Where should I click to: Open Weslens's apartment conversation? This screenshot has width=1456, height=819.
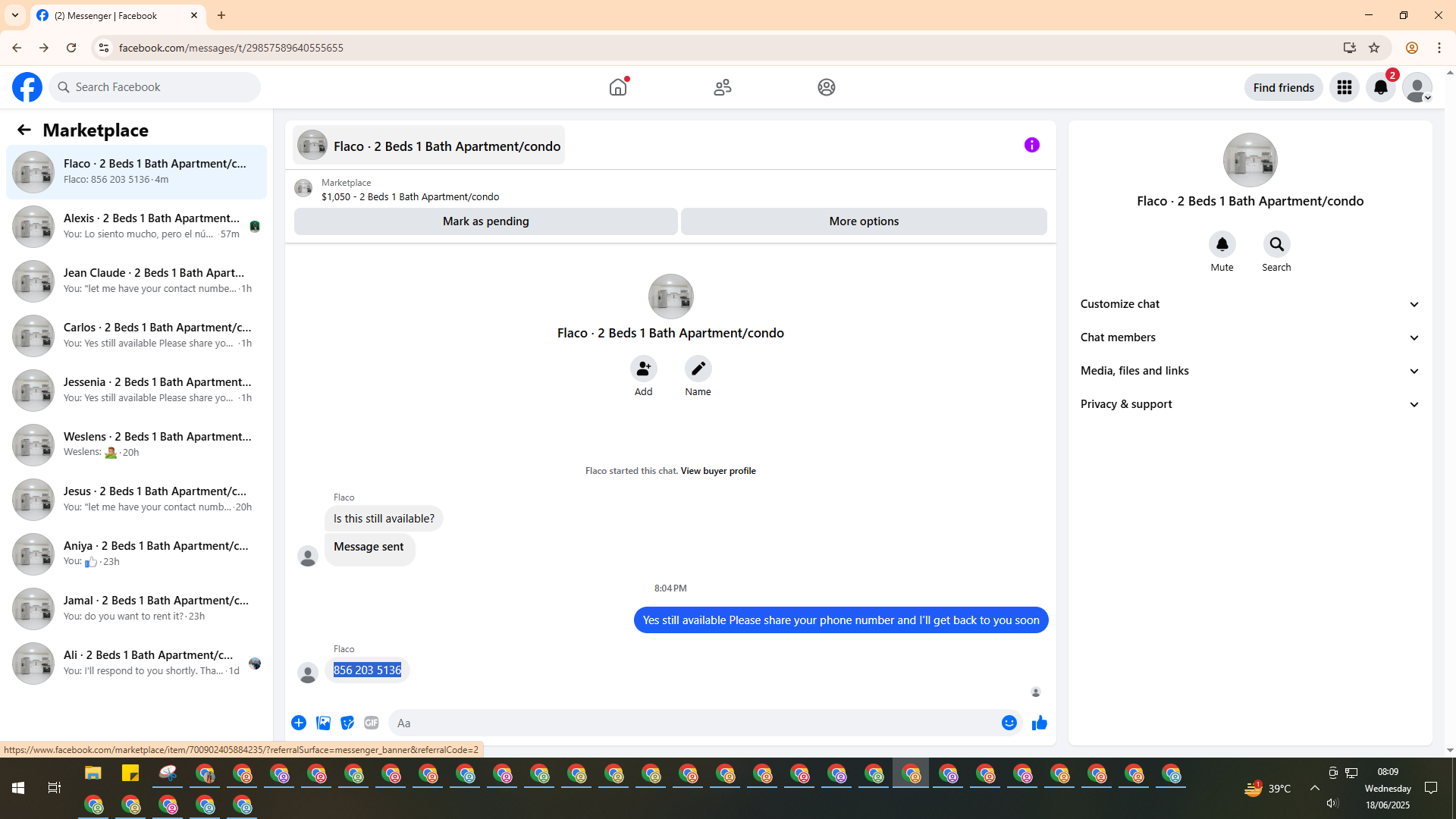136,444
